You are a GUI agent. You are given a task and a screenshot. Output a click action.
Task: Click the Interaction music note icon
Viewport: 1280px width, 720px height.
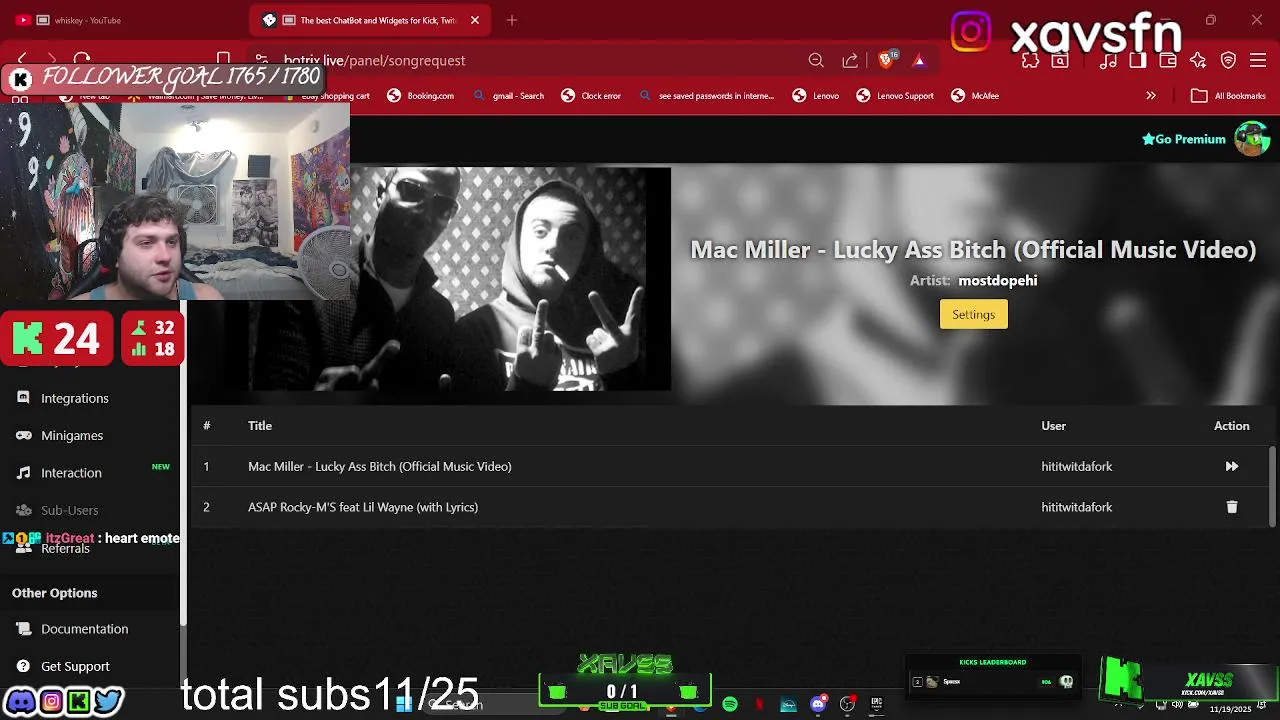(23, 472)
